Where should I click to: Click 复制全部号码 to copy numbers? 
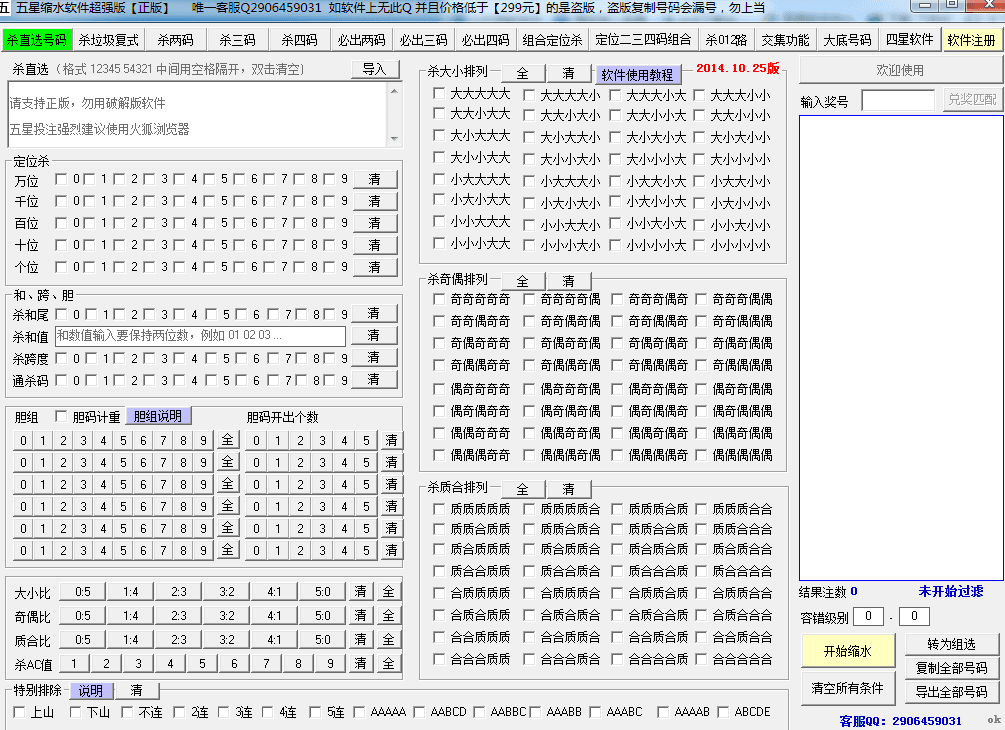coord(951,668)
